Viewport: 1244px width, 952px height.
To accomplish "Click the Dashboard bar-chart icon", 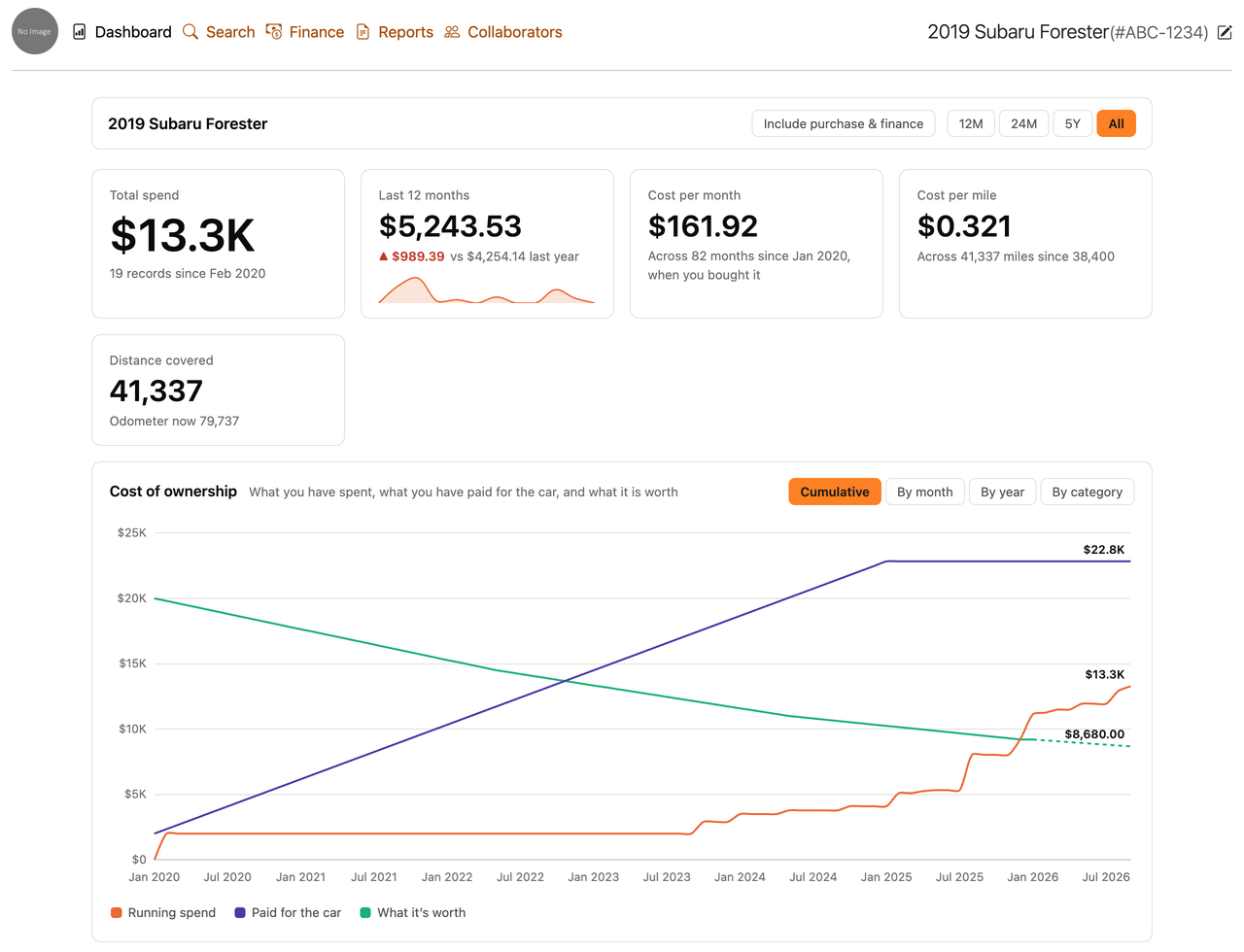I will (80, 32).
